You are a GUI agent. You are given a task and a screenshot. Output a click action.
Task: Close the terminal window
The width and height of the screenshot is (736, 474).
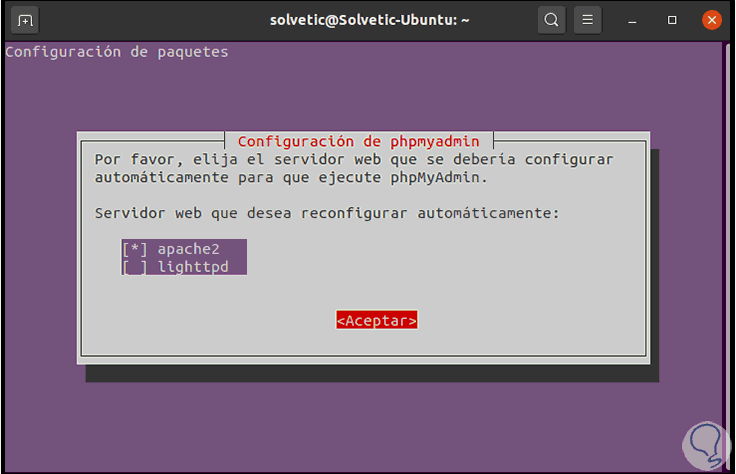[x=712, y=20]
